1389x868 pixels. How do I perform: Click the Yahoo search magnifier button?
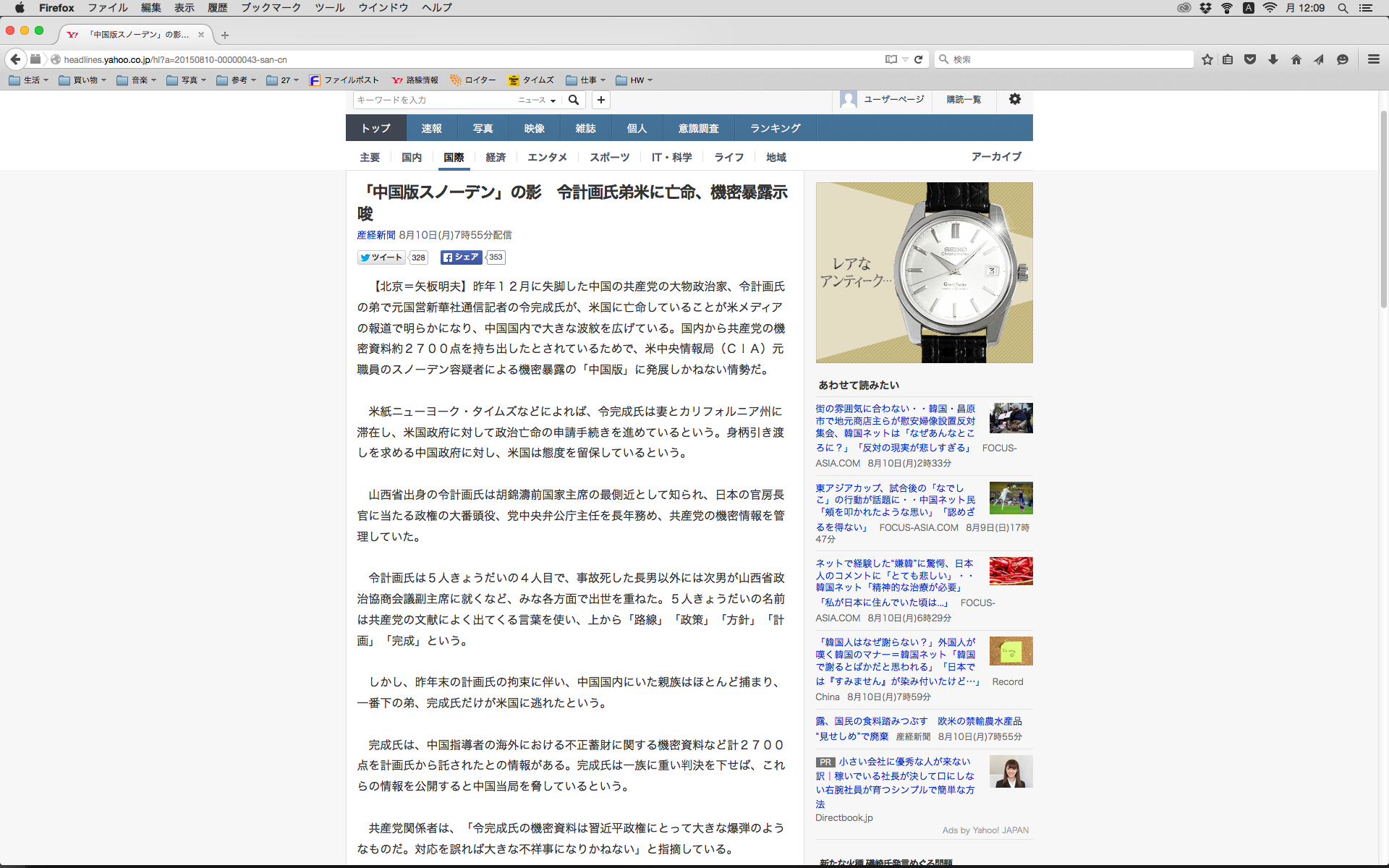click(x=574, y=100)
